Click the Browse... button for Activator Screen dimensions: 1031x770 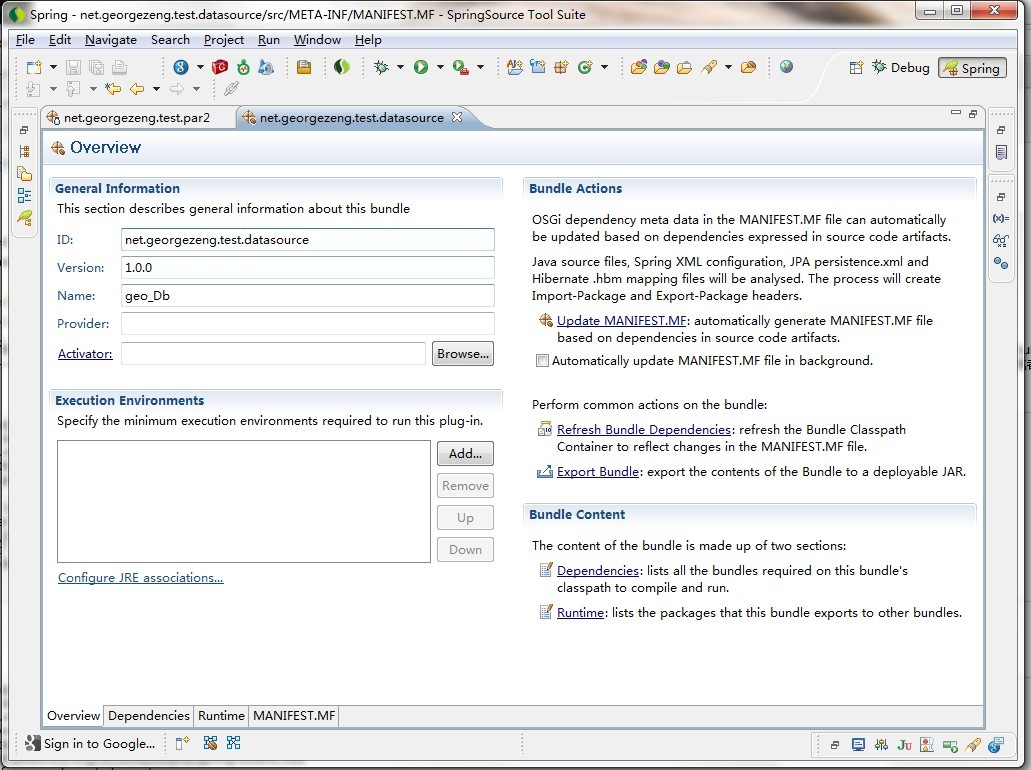tap(463, 354)
